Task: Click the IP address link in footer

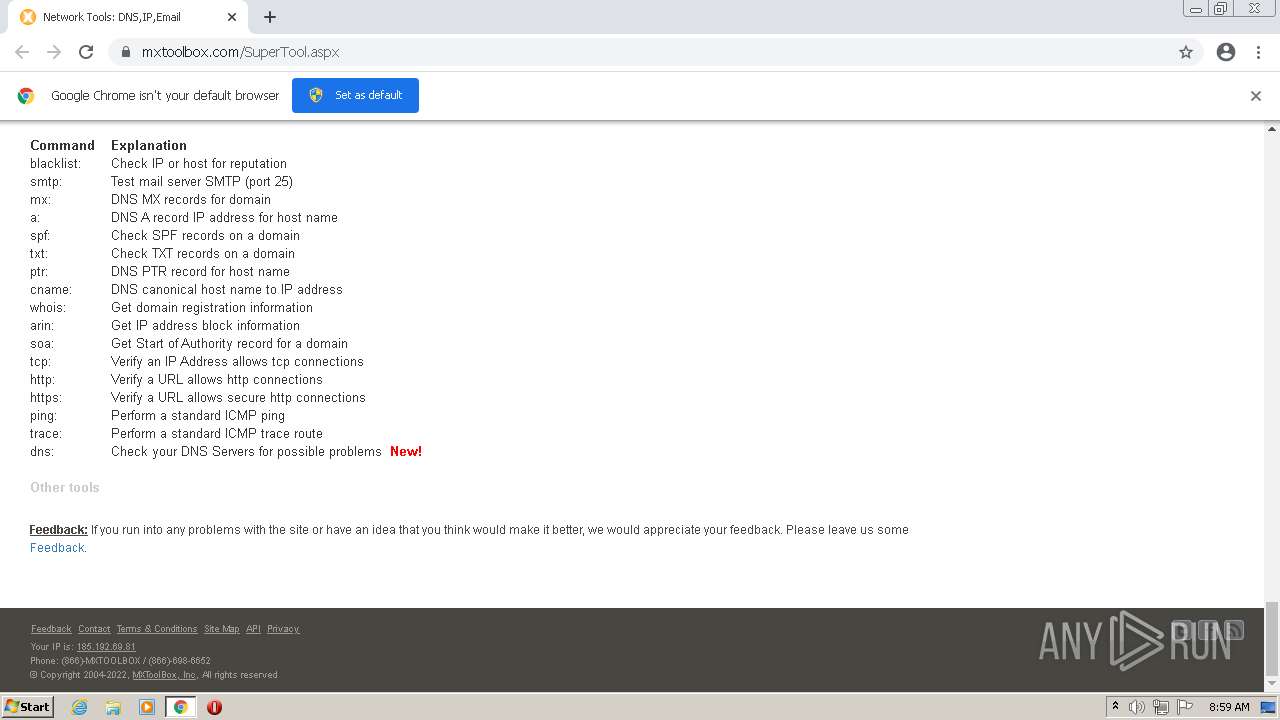Action: point(106,647)
